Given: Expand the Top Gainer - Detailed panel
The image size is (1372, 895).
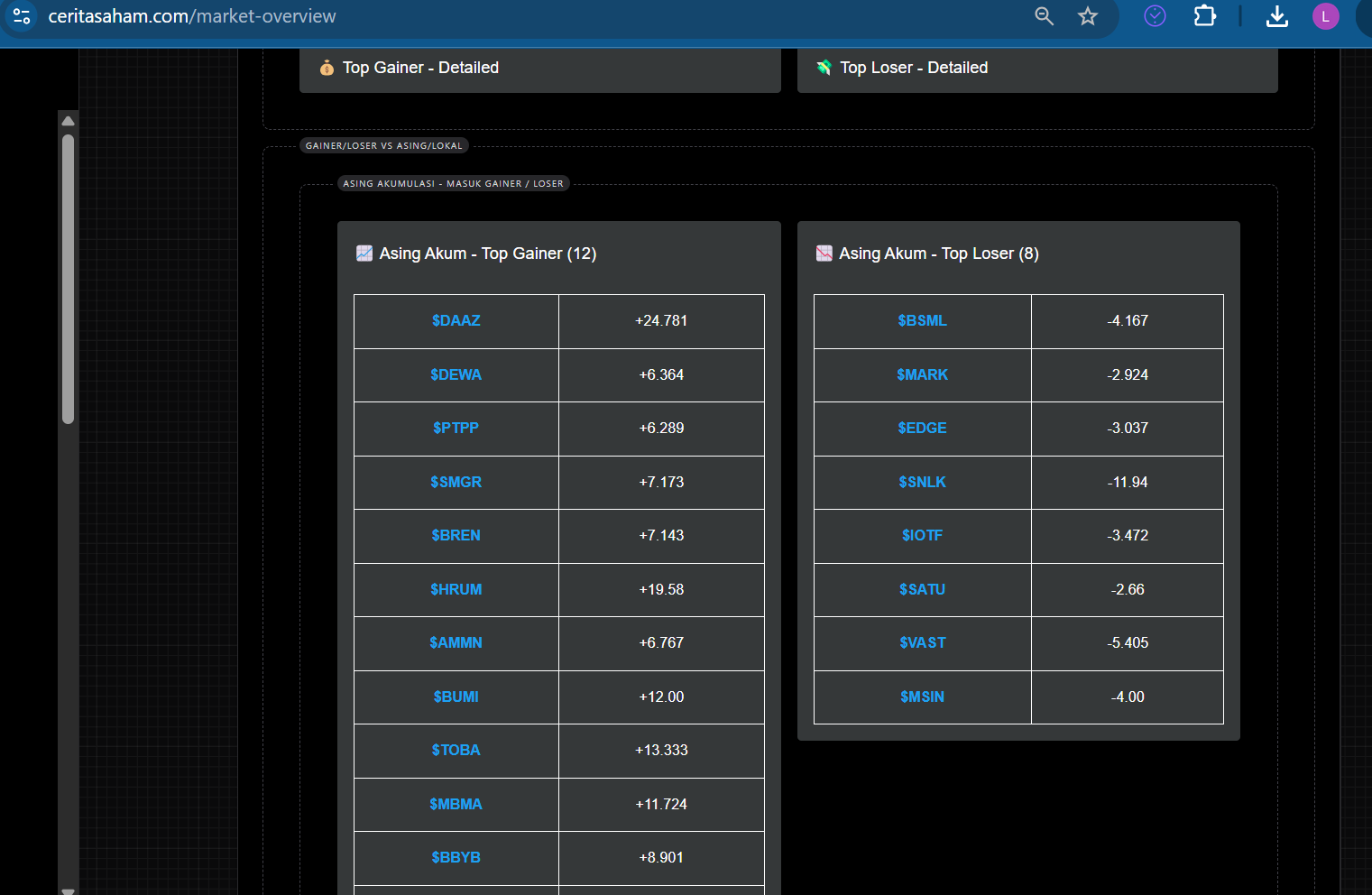Looking at the screenshot, I should point(539,69).
